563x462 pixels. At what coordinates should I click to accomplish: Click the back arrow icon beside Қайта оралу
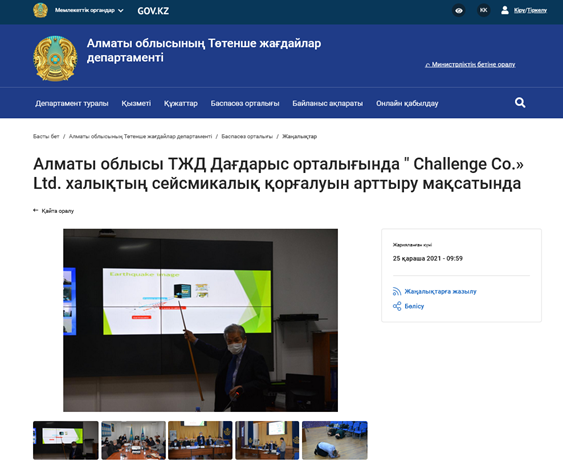tap(36, 210)
